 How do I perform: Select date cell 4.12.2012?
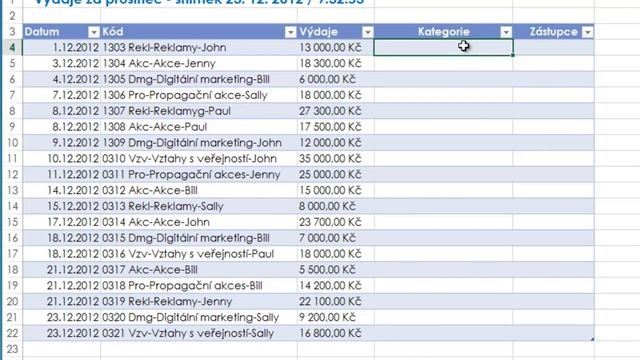tap(62, 79)
